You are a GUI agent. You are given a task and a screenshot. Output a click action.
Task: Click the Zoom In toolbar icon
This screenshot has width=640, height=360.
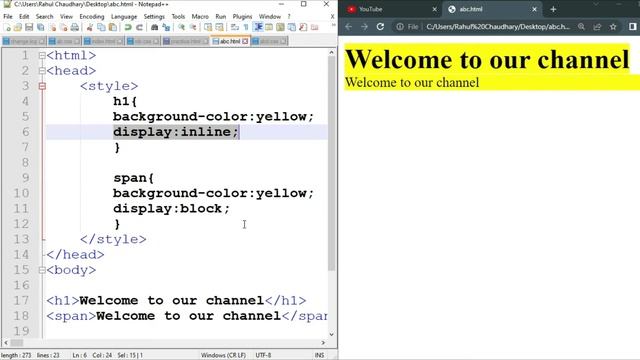(181, 27)
